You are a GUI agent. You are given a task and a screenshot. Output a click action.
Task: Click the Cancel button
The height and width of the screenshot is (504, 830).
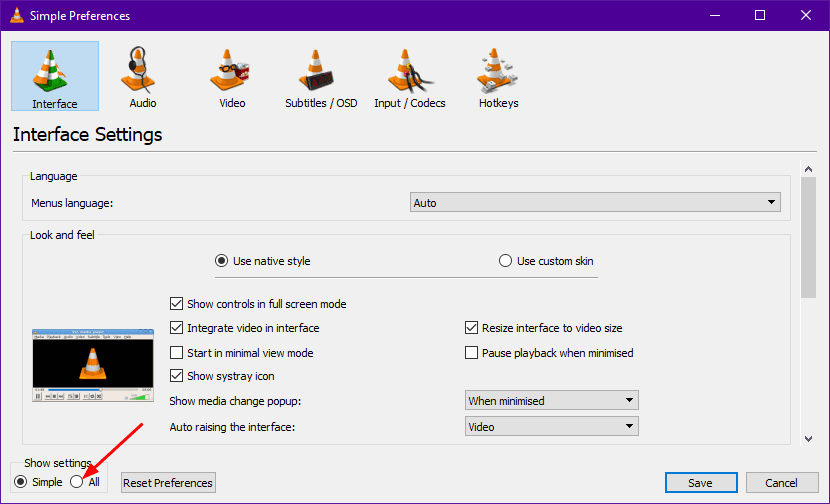(781, 482)
